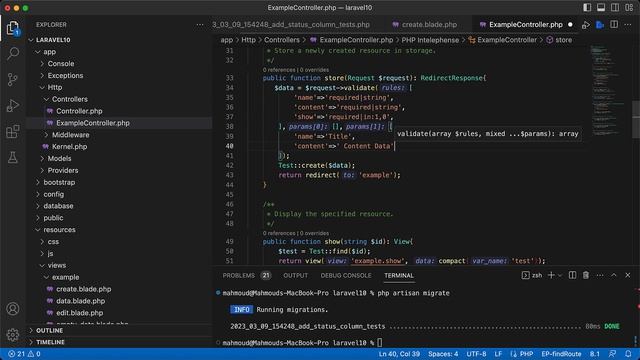Click the Explorer more actions ellipsis
The width and height of the screenshot is (640, 360).
pos(200,24)
